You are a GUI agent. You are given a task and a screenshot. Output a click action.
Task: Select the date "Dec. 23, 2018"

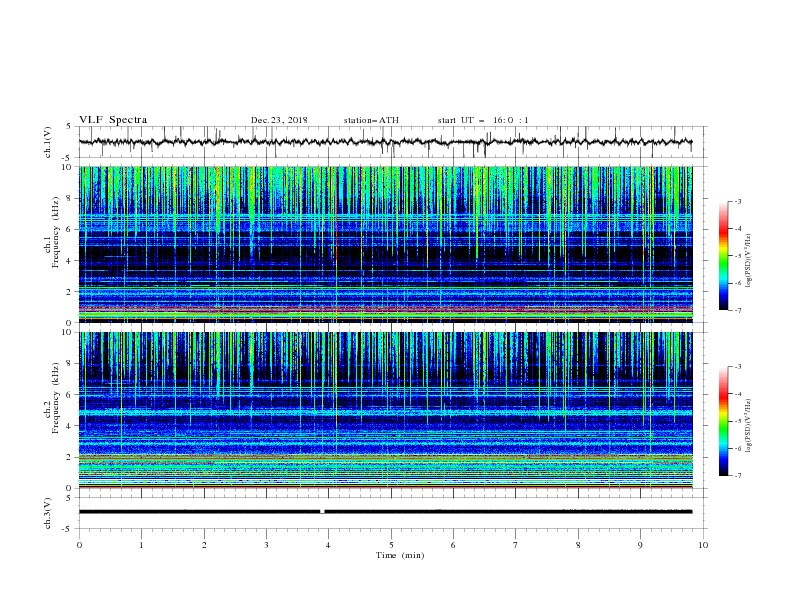pyautogui.click(x=279, y=120)
